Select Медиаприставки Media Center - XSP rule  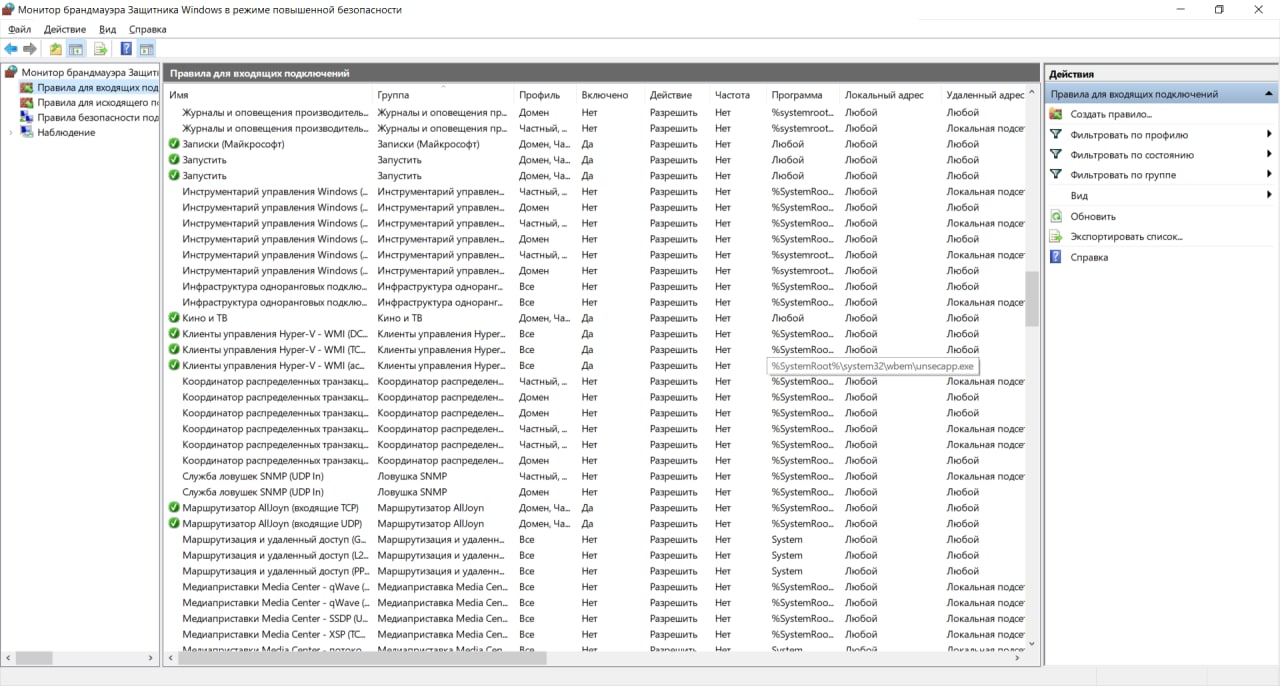[274, 634]
